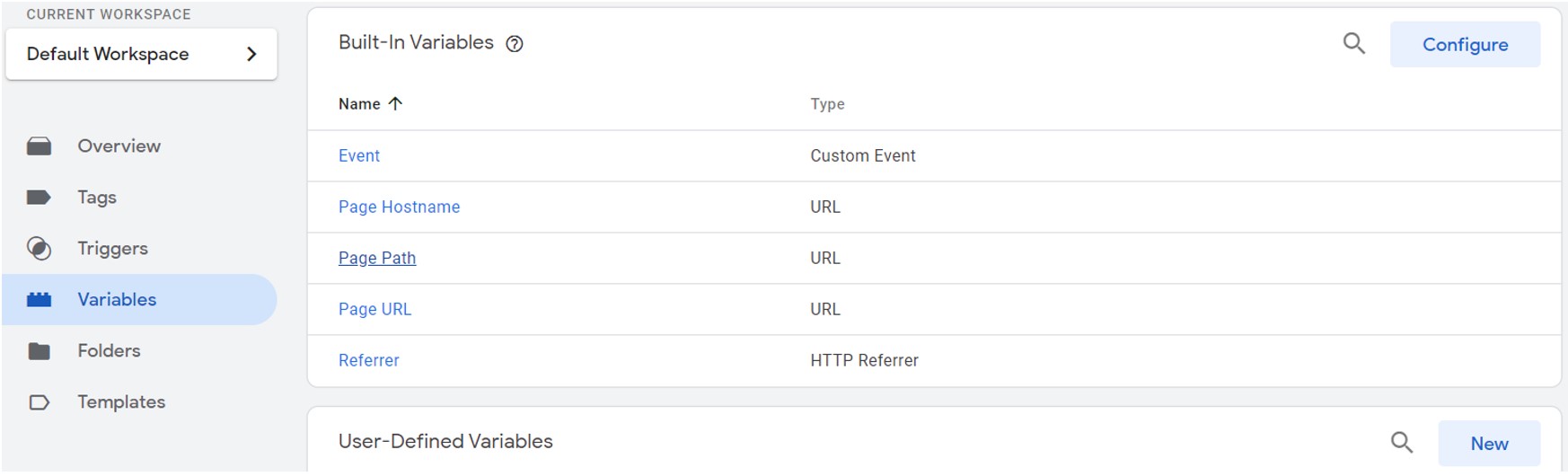Sort by Name column arrow
This screenshot has width=1568, height=476.
click(395, 104)
